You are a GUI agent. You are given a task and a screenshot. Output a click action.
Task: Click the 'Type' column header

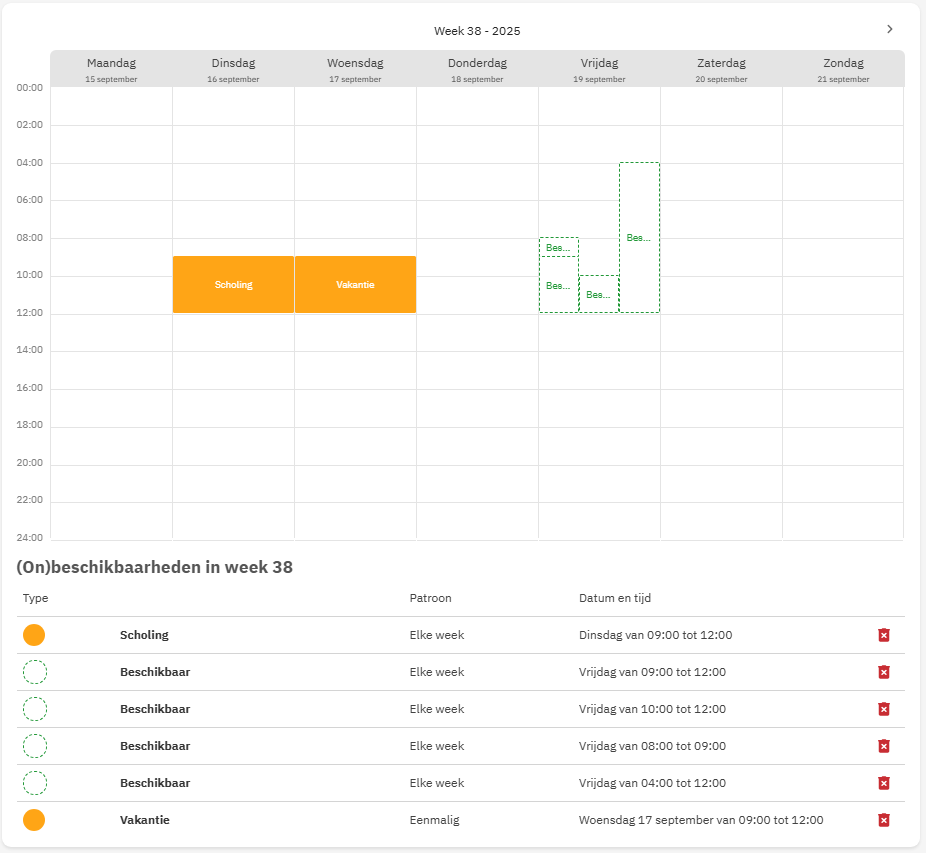35,598
